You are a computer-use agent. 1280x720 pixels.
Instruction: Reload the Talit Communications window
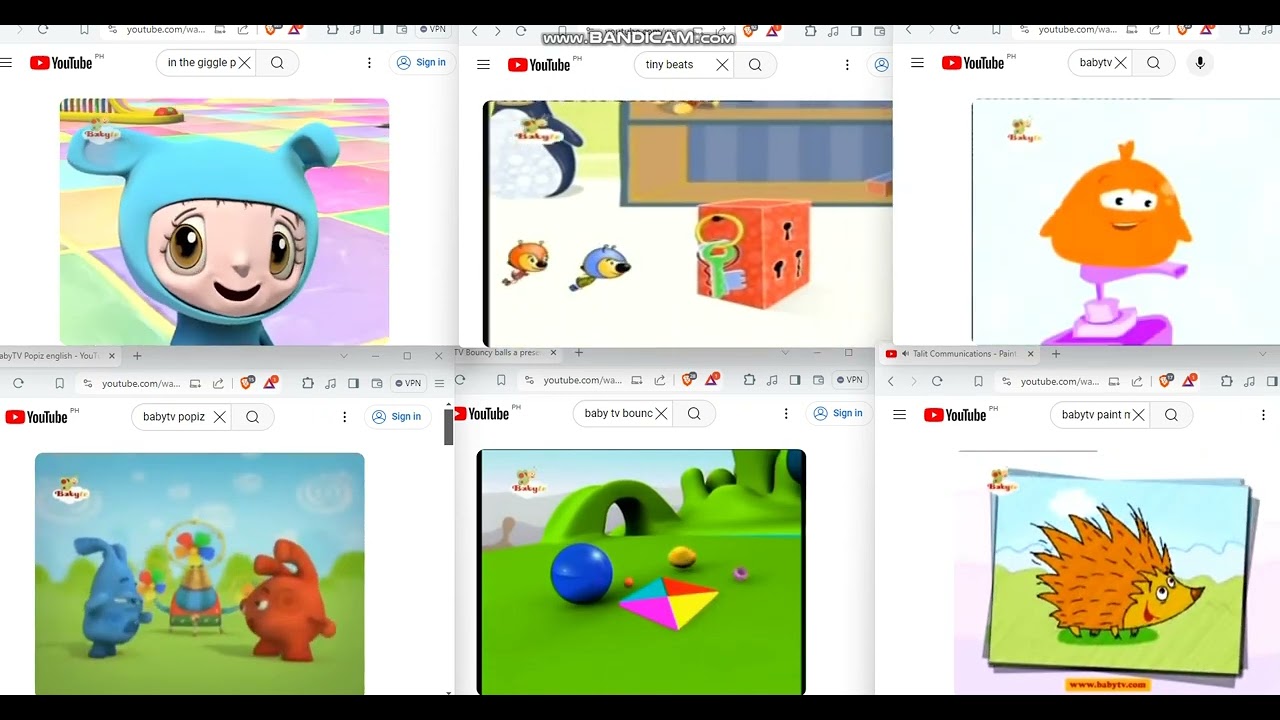tap(937, 381)
